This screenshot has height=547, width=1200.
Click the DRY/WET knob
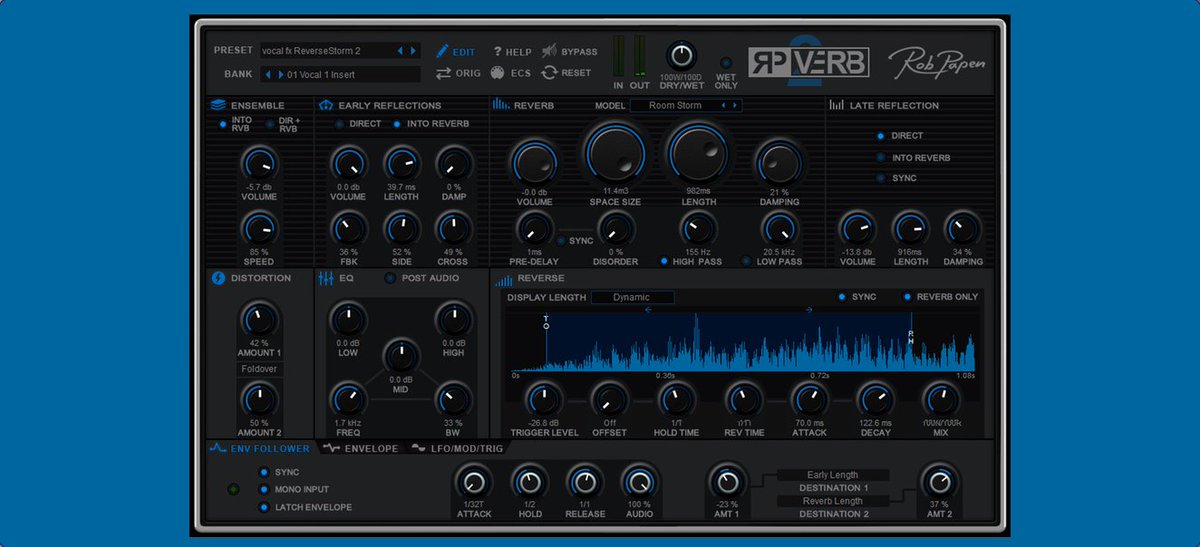coord(680,56)
